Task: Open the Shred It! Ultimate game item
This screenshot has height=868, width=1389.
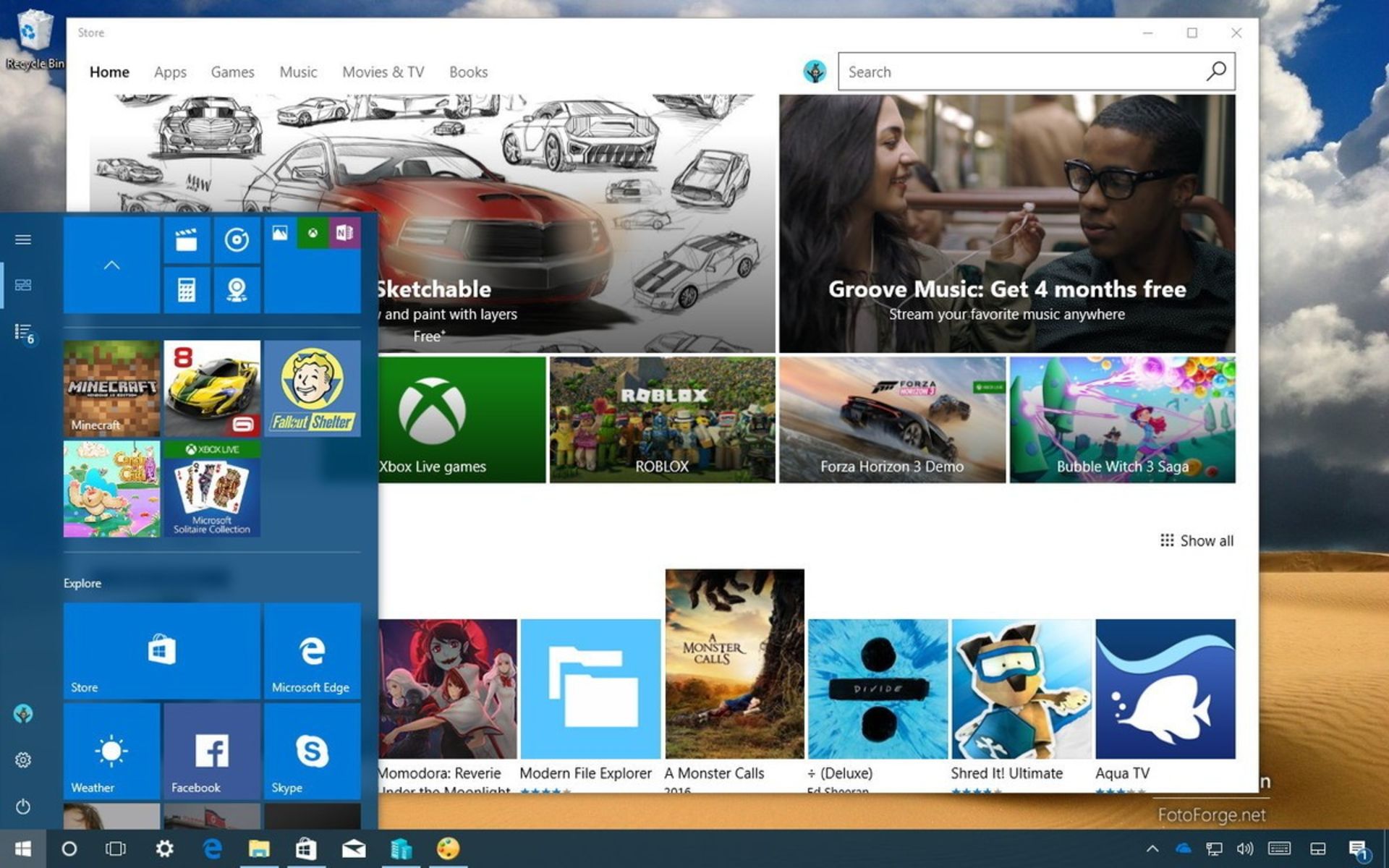Action: 1021,705
